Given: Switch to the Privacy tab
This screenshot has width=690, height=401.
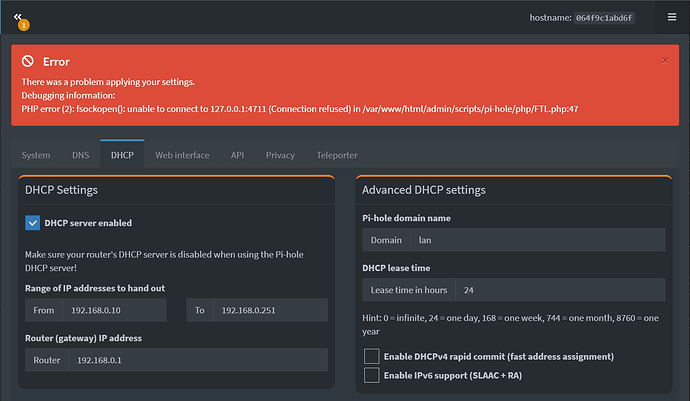Looking at the screenshot, I should (281, 155).
